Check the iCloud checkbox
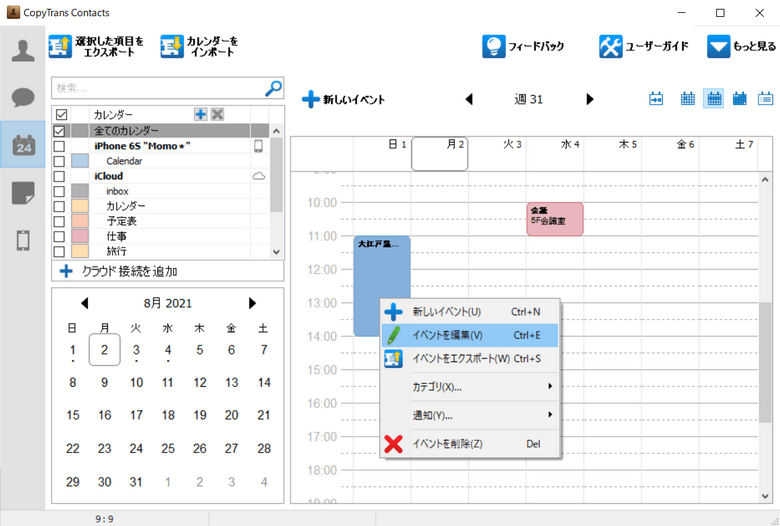Viewport: 780px width, 526px height. (59, 176)
